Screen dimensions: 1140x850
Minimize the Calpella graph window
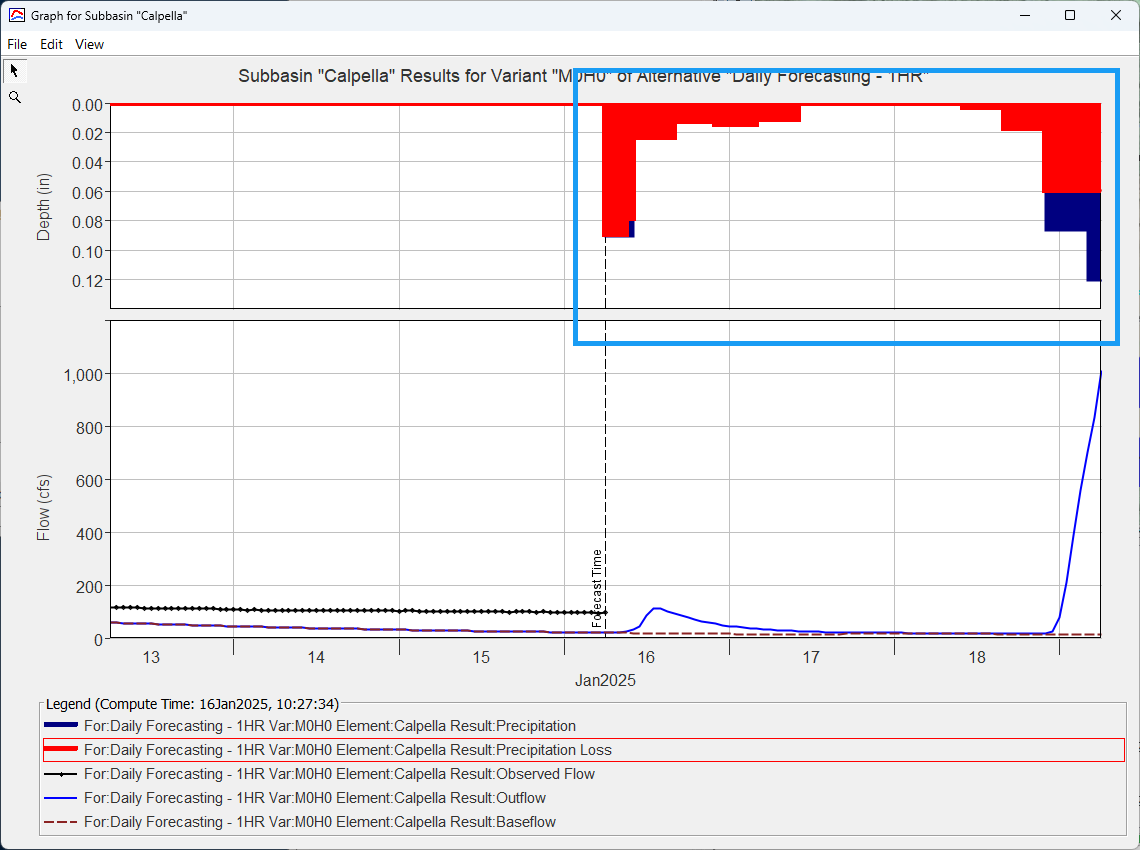pos(1023,16)
